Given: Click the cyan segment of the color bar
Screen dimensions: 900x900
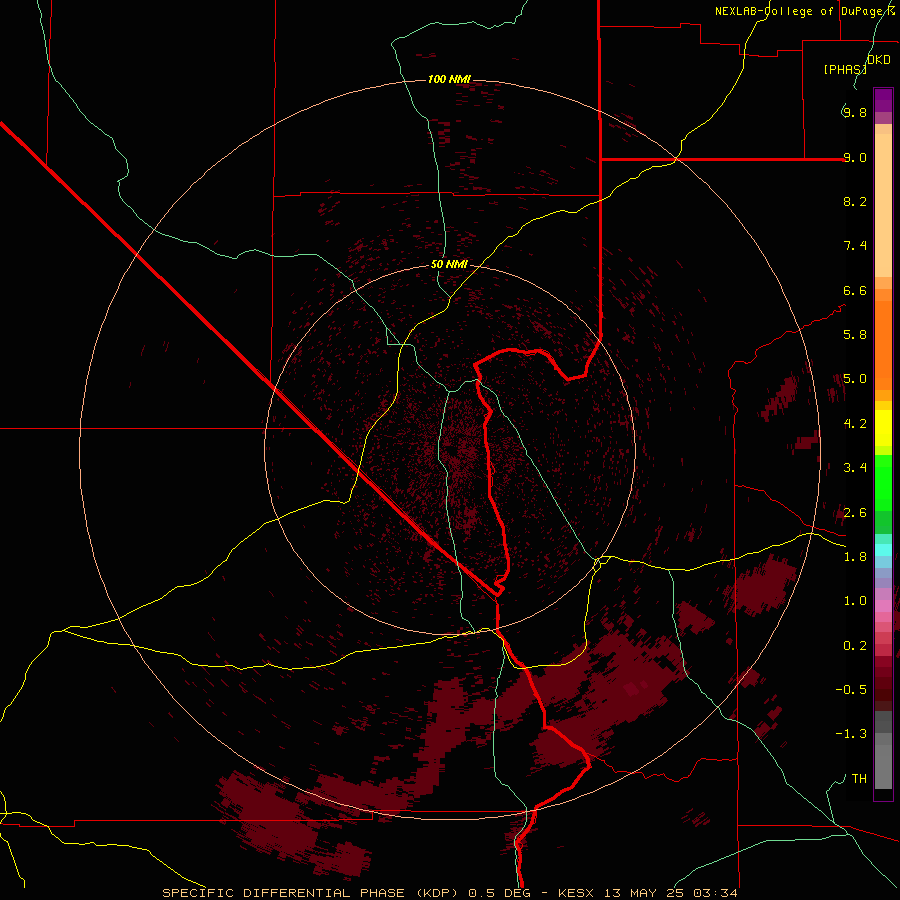Looking at the screenshot, I should click(x=883, y=550).
